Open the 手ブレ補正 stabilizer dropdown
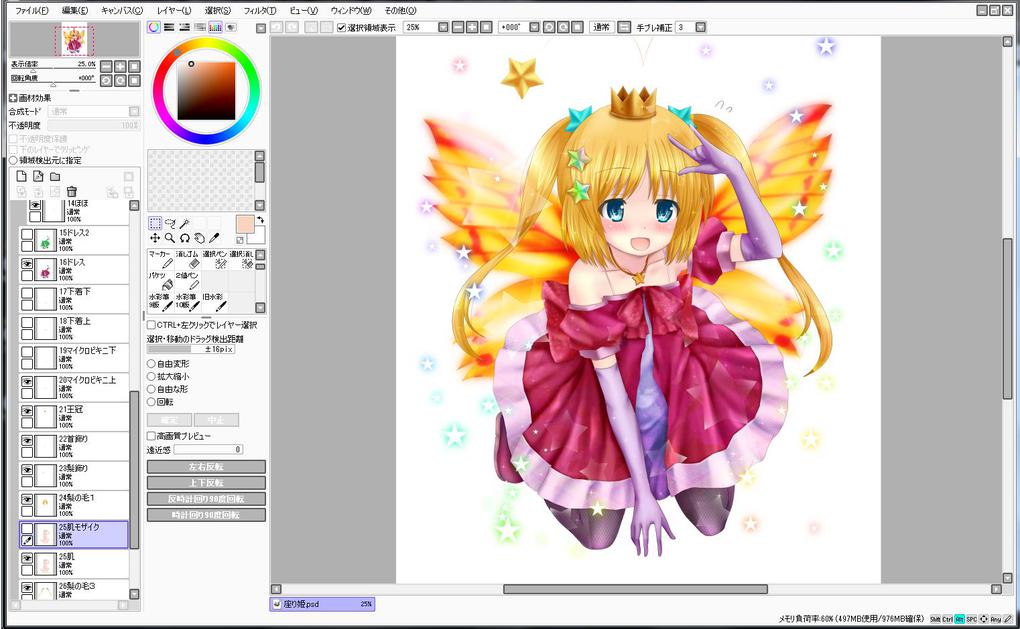This screenshot has height=629, width=1020. [701, 27]
